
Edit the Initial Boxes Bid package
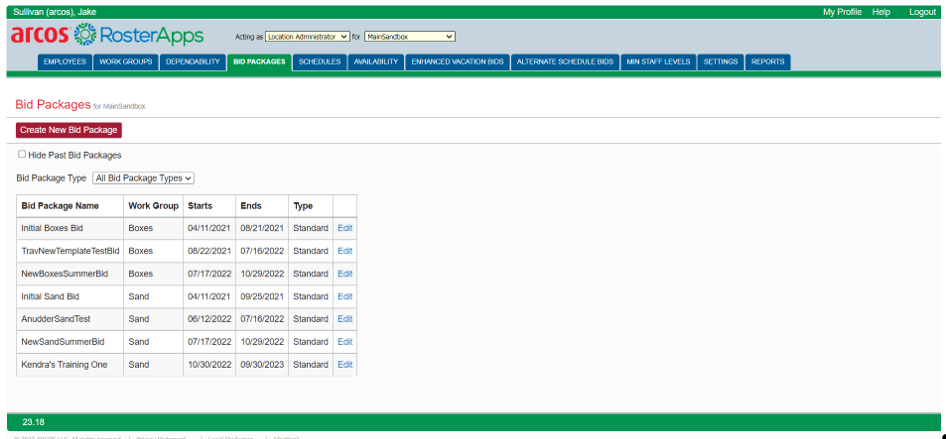[345, 228]
